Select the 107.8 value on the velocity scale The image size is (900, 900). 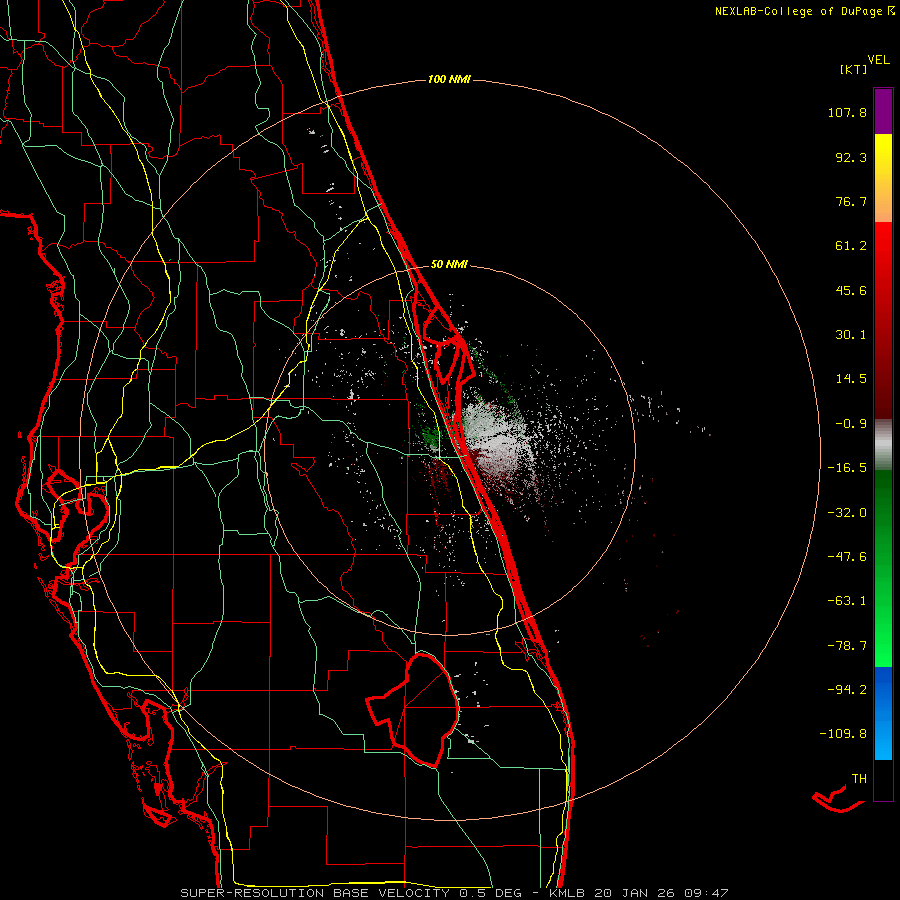847,112
